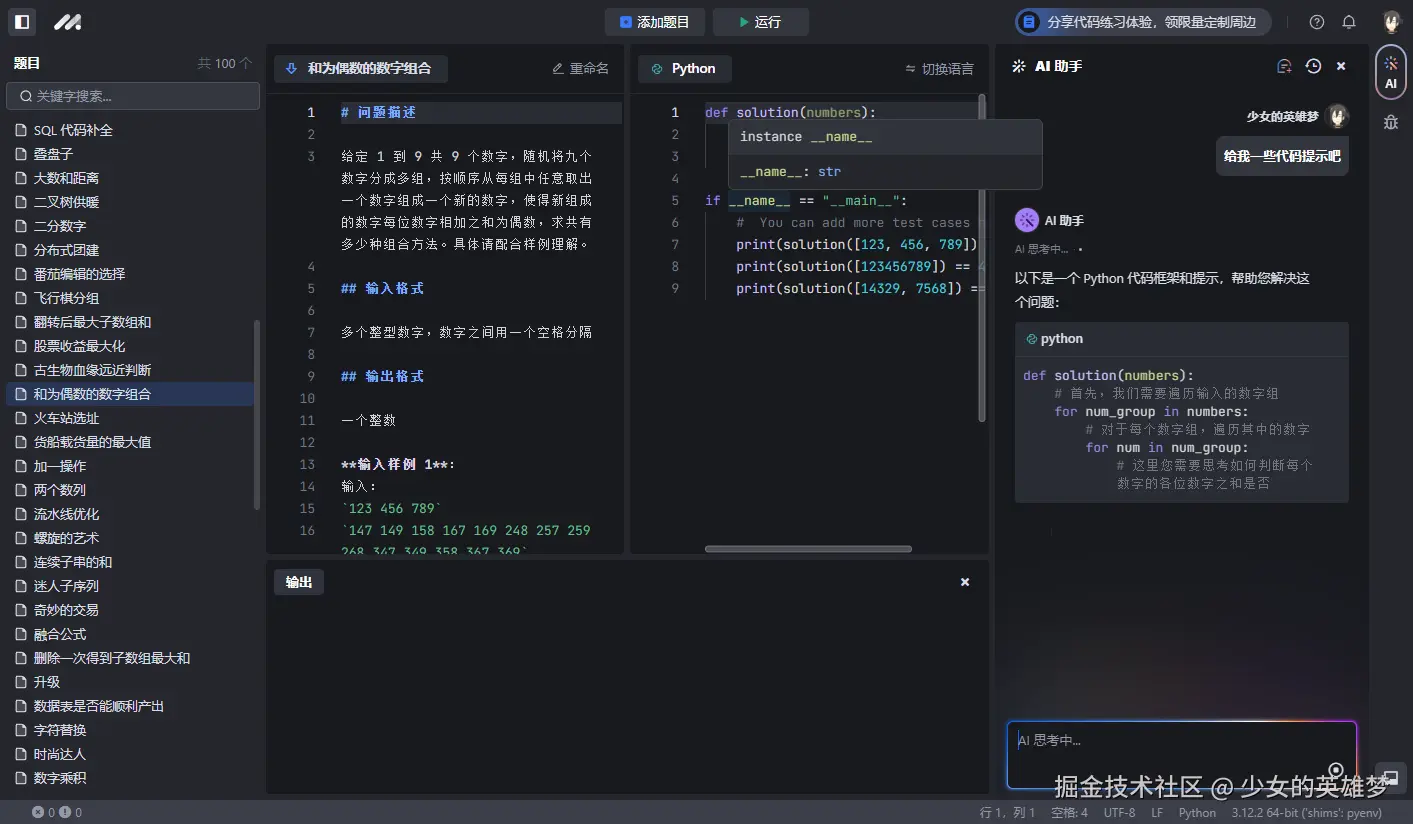1413x824 pixels.
Task: Click the code editor vertical scrollbar
Action: pos(982,258)
